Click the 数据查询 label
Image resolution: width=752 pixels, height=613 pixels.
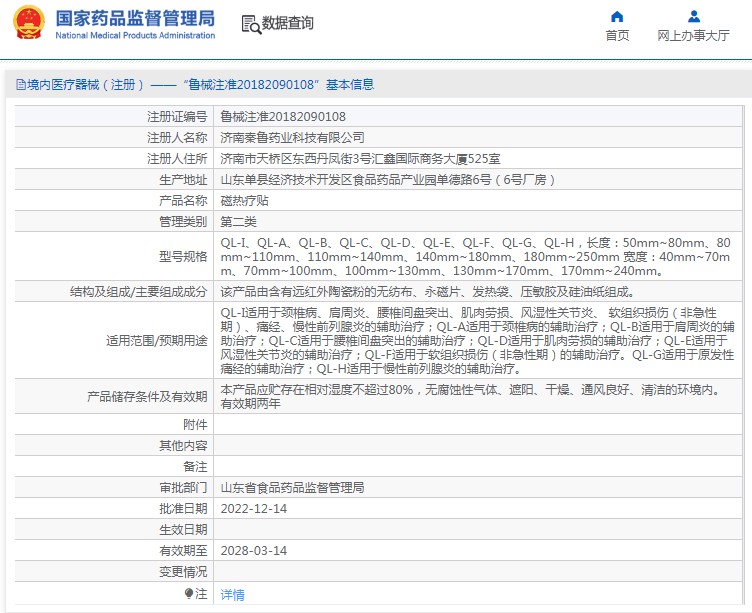(287, 23)
